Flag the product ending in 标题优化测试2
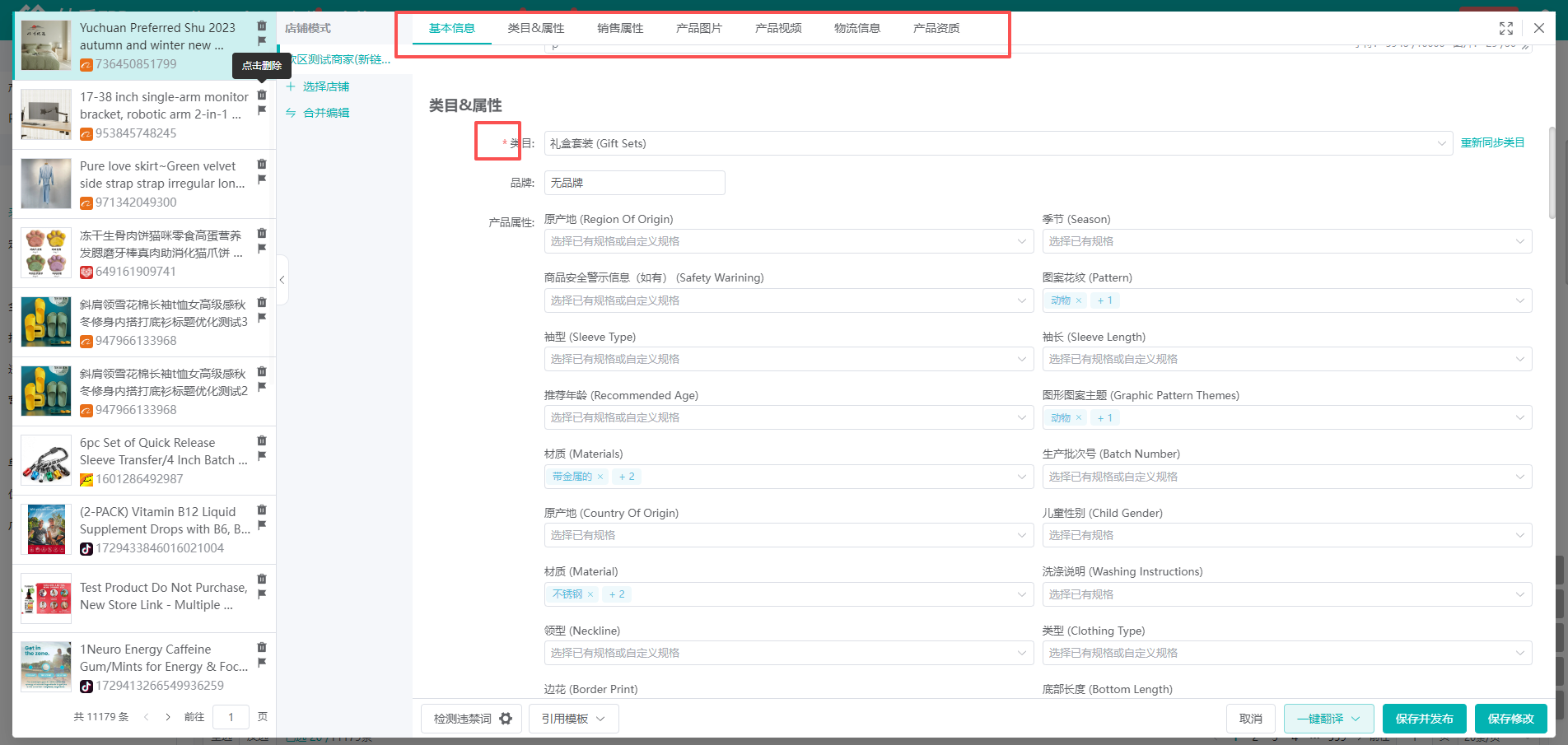The width and height of the screenshot is (1568, 745). (x=262, y=386)
